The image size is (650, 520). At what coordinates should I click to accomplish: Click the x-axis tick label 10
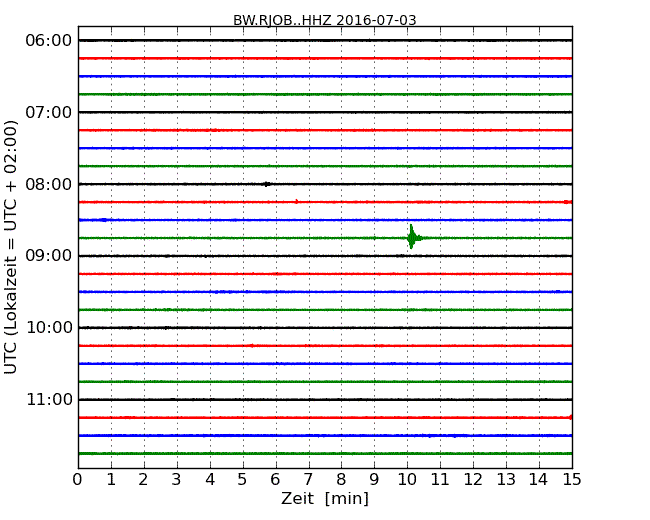(x=407, y=480)
